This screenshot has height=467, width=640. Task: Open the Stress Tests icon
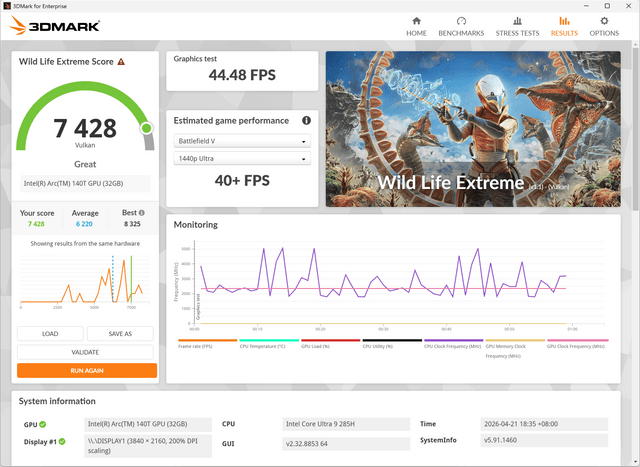[x=517, y=21]
